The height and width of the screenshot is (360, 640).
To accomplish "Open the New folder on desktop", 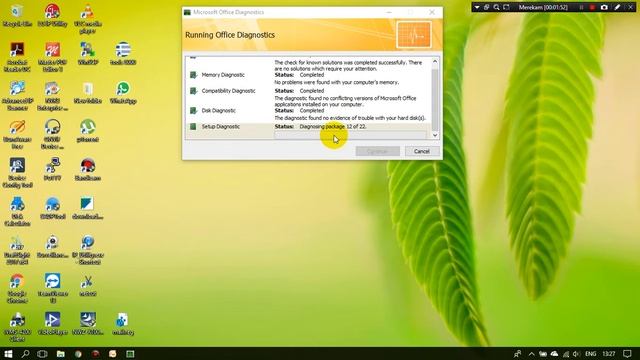I will (x=87, y=92).
